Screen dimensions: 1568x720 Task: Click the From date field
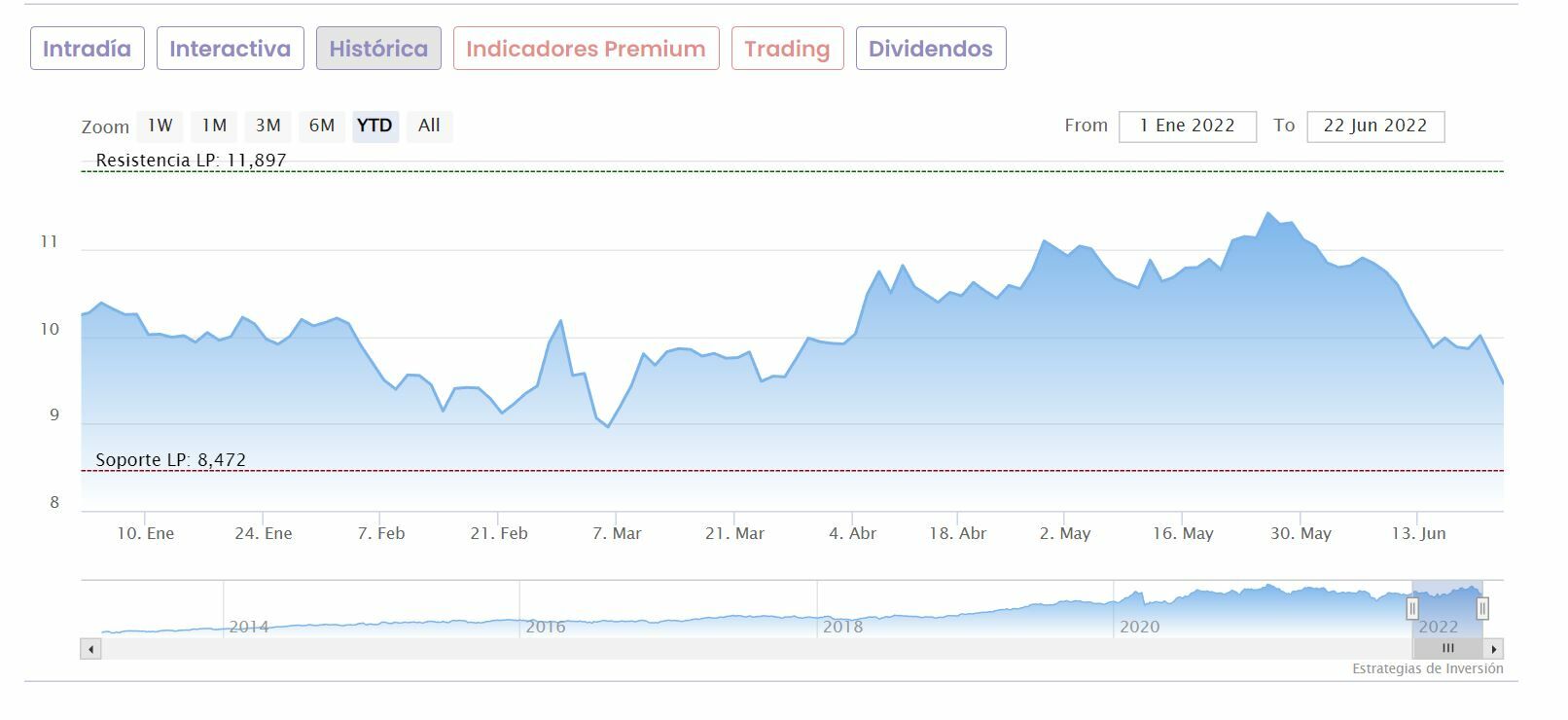[1187, 126]
